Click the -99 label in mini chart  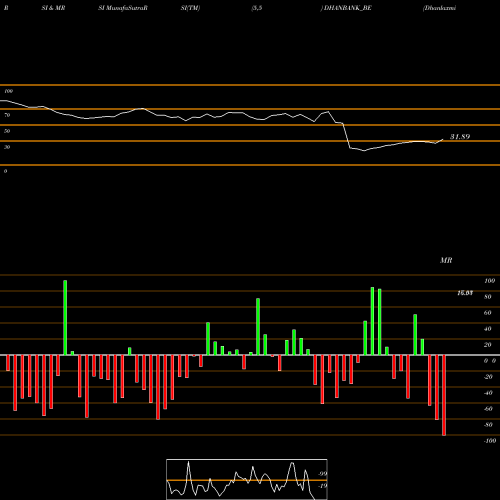[x=322, y=474]
